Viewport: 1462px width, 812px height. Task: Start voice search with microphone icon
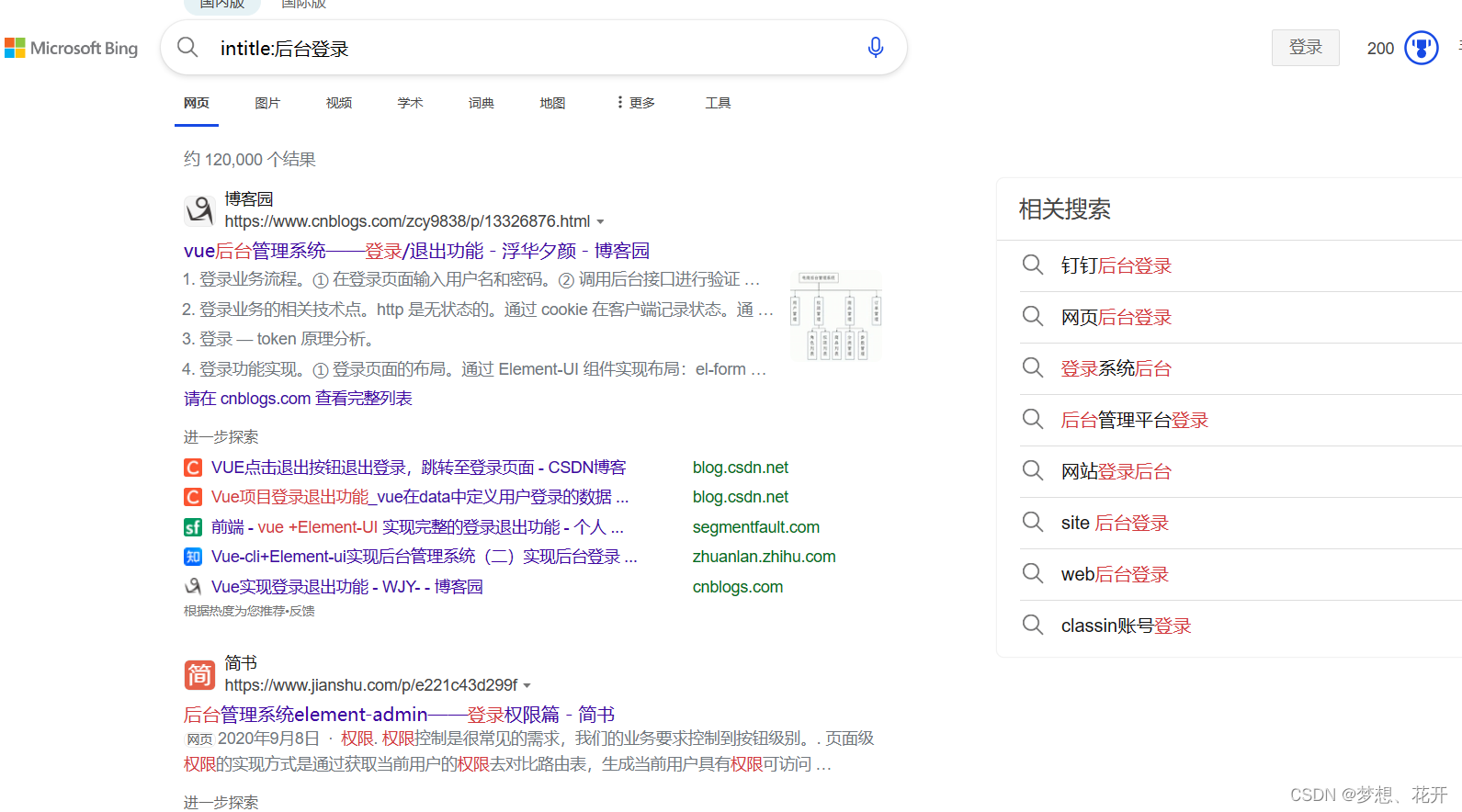(876, 48)
